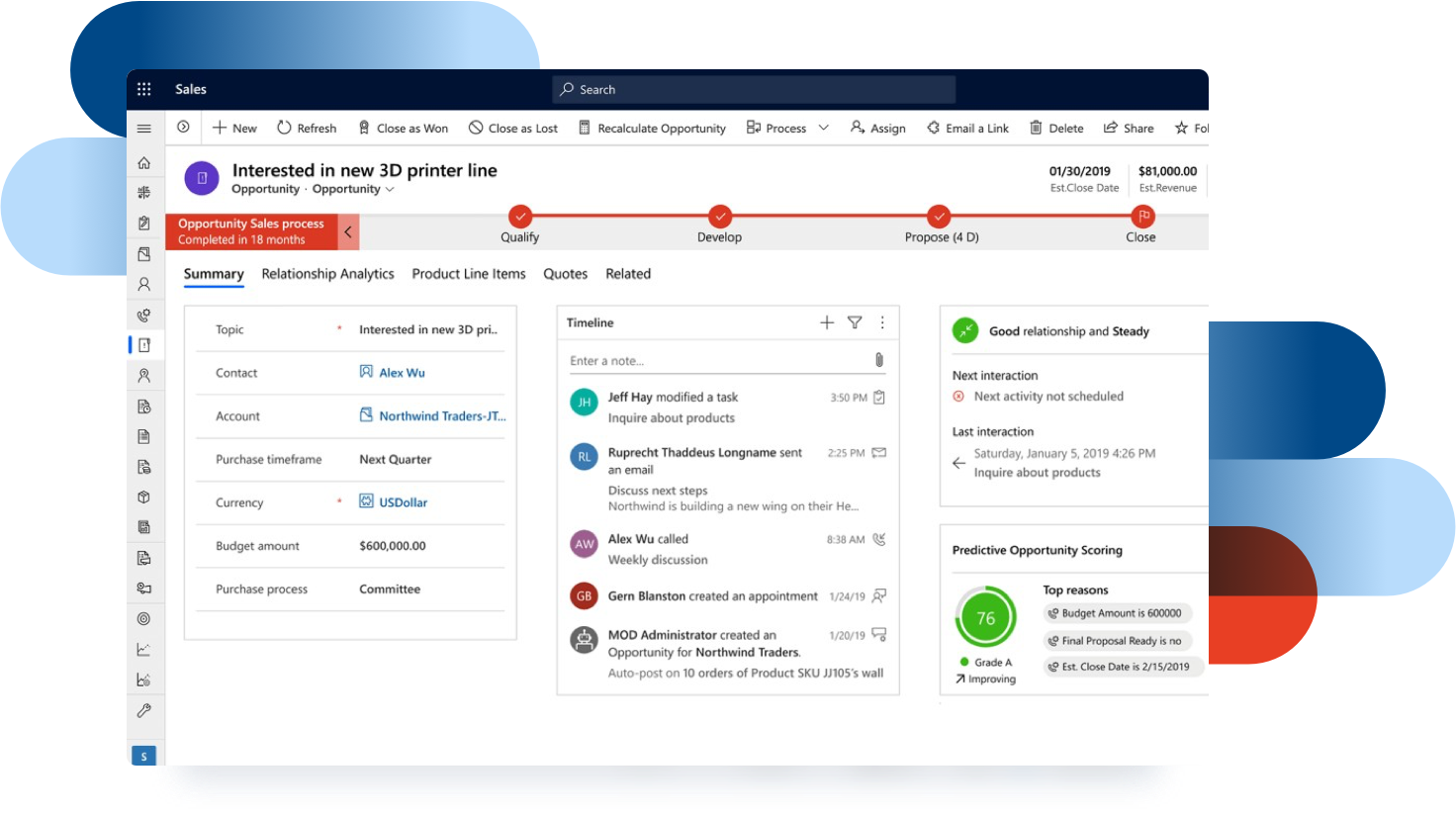This screenshot has height=817, width=1456.
Task: Open timeline more options ellipsis
Action: pyautogui.click(x=882, y=322)
